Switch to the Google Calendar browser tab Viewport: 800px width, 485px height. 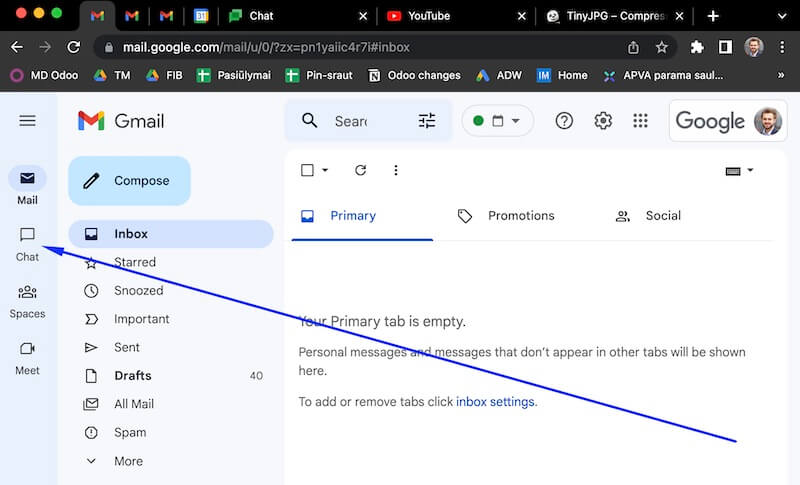[202, 16]
